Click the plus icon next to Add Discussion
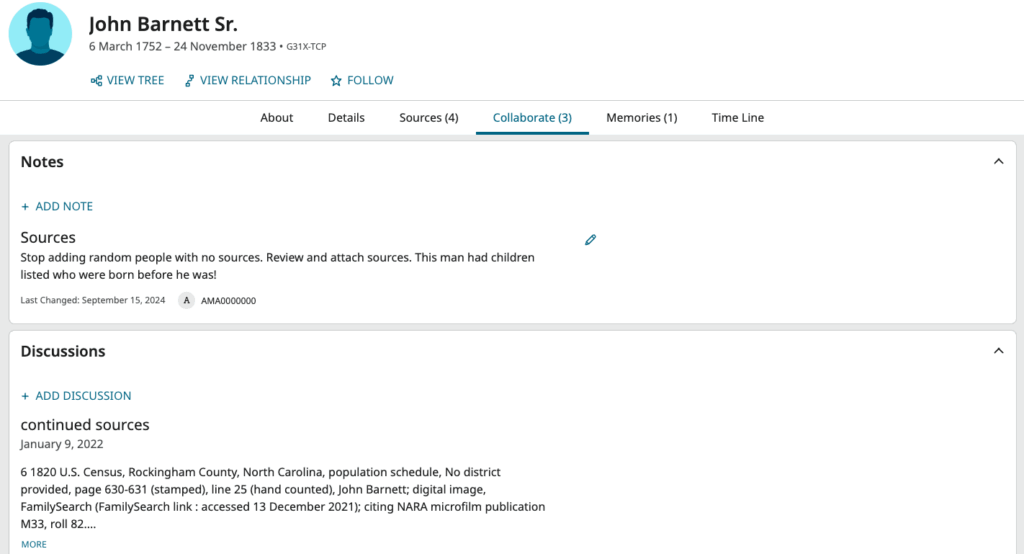This screenshot has height=554, width=1024. tap(25, 396)
